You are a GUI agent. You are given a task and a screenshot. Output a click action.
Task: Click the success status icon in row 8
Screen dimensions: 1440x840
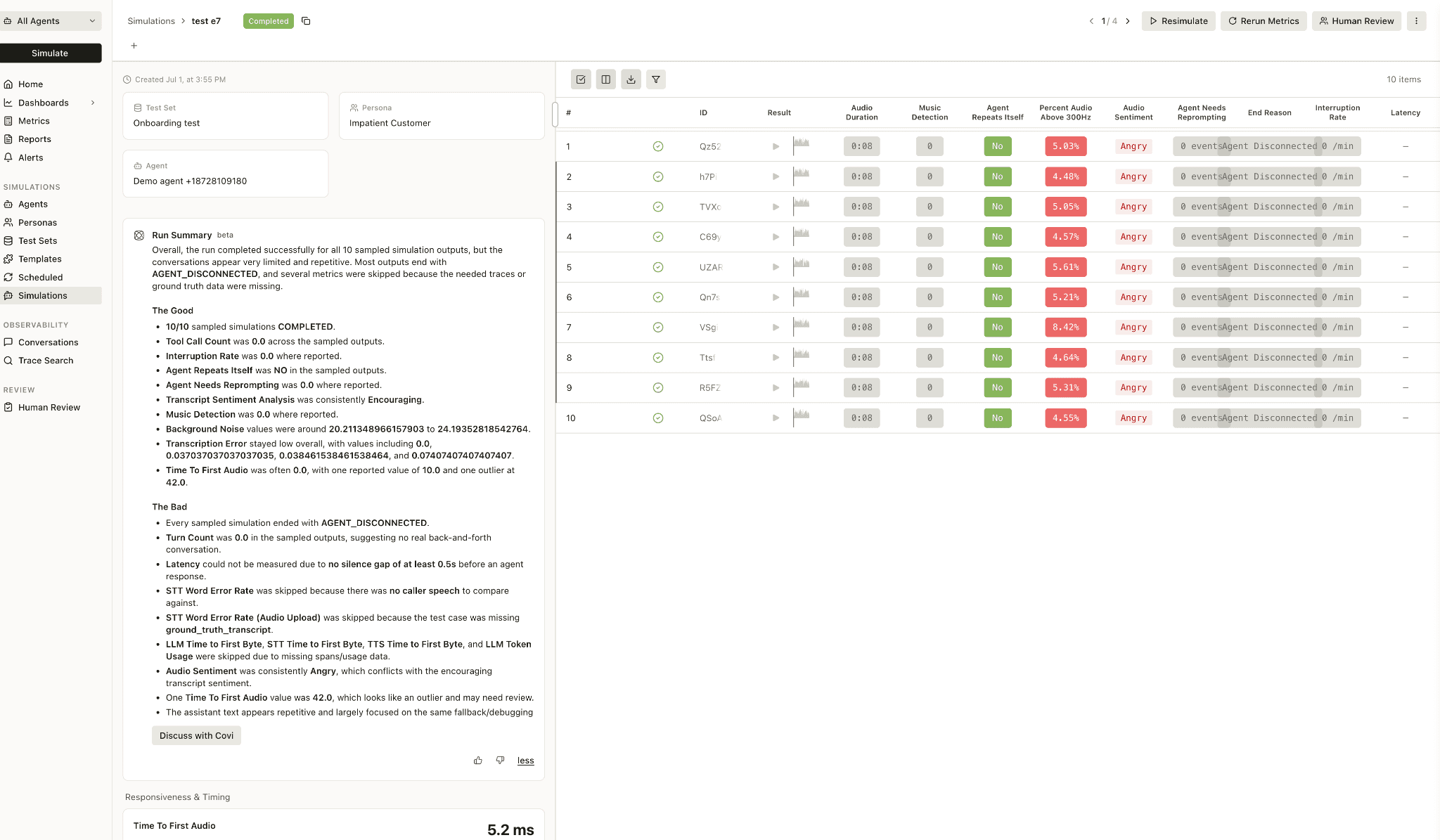[658, 358]
